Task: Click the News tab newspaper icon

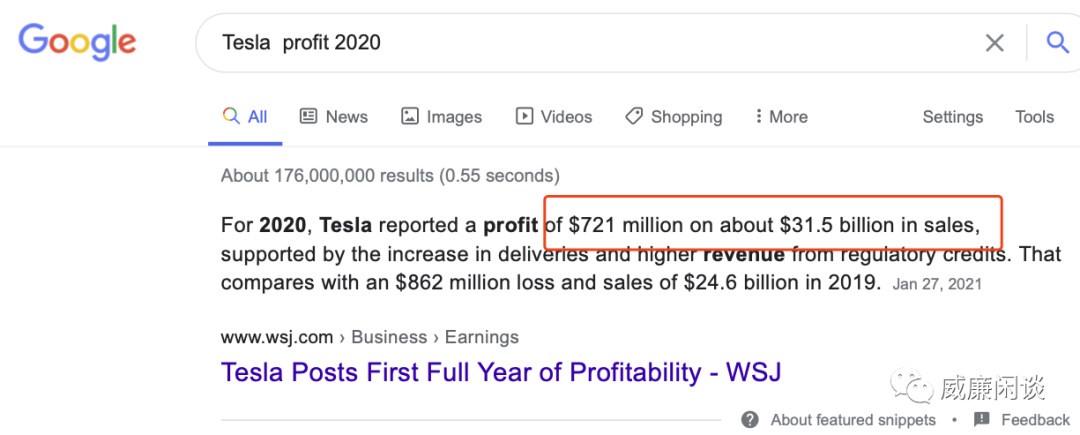Action: [308, 116]
